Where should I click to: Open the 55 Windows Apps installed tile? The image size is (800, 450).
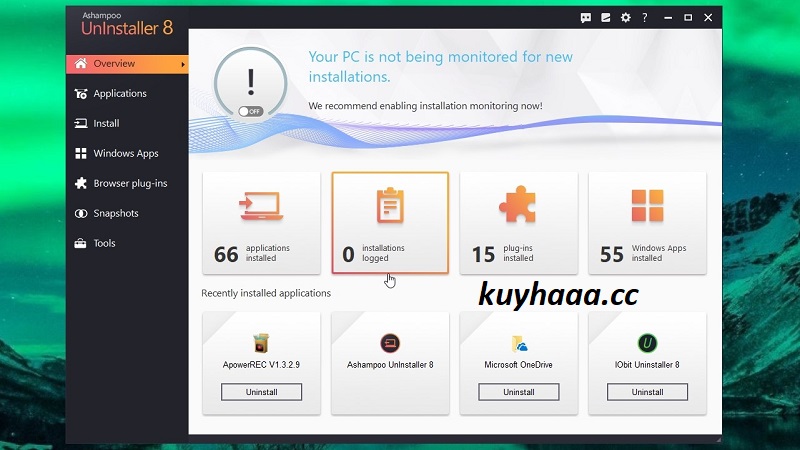pos(647,223)
